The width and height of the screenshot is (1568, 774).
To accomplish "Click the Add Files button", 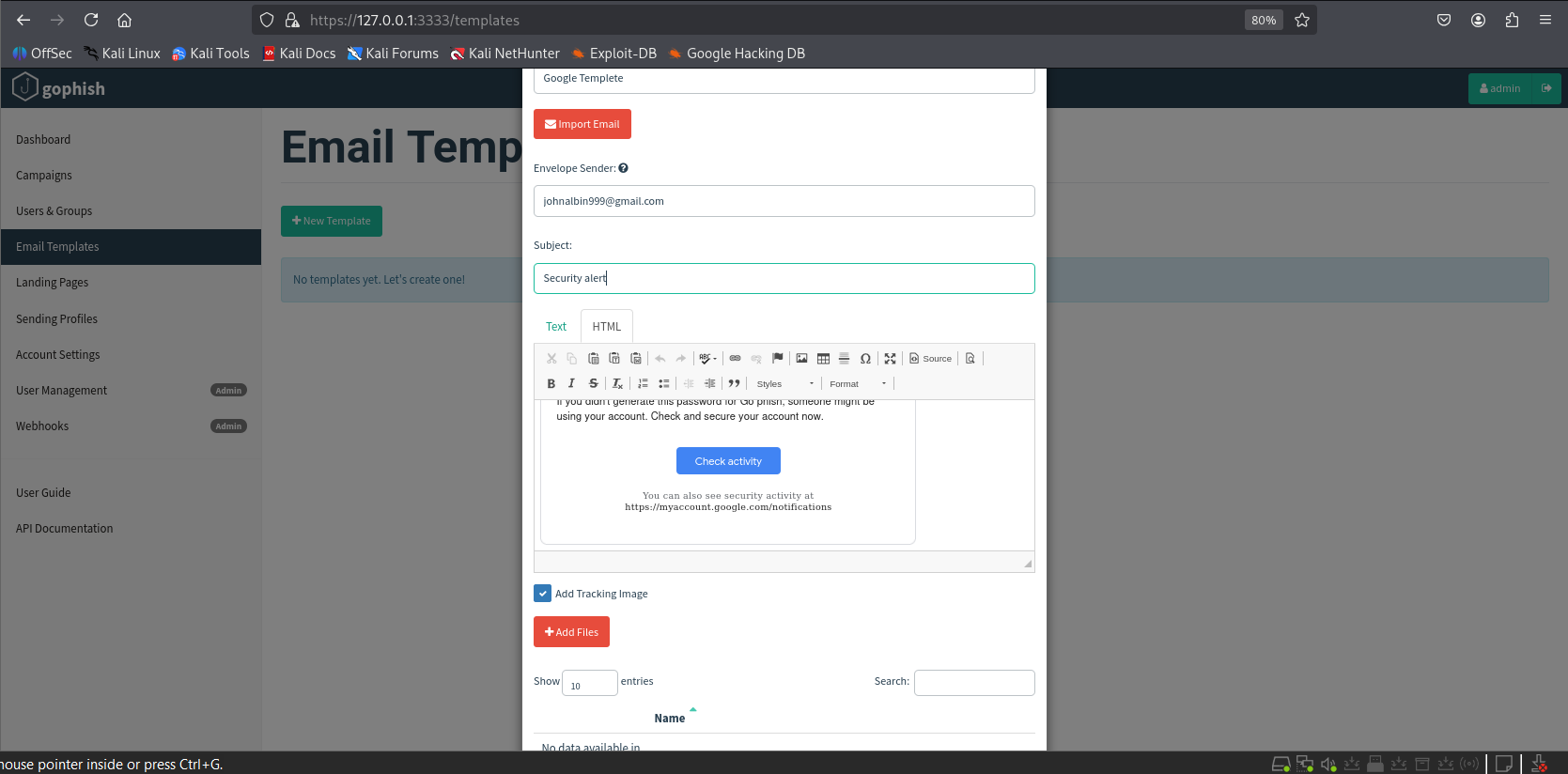I will click(571, 632).
